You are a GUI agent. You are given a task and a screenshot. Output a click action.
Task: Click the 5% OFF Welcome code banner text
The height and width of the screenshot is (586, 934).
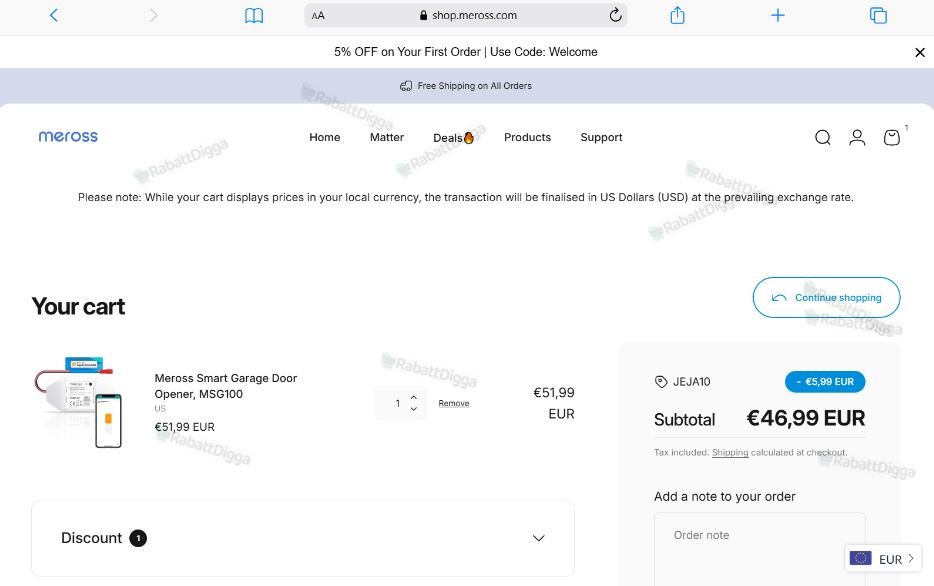coord(465,52)
